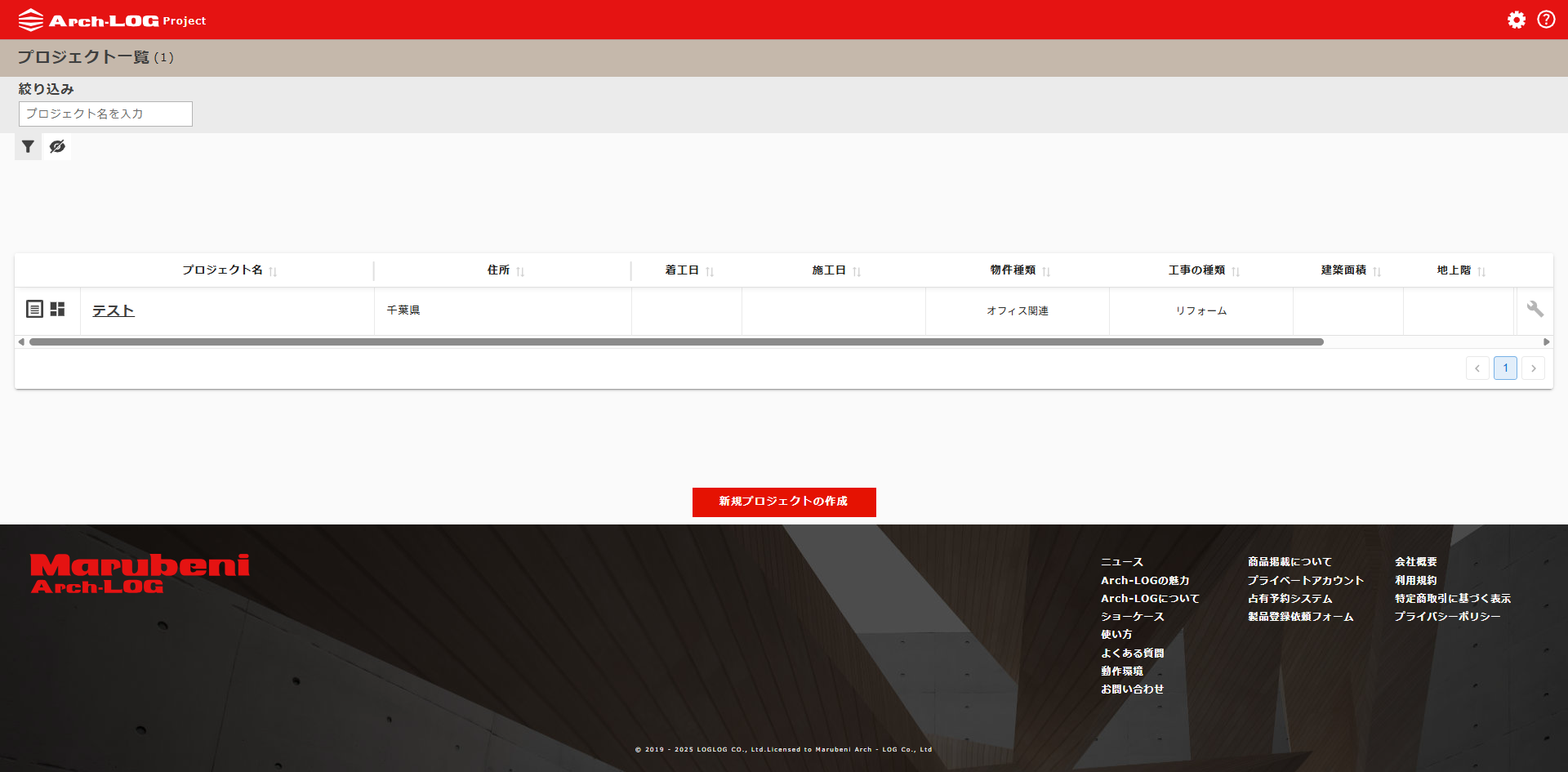Viewport: 1568px width, 772px height.
Task: Open the テスト project link
Action: point(113,310)
